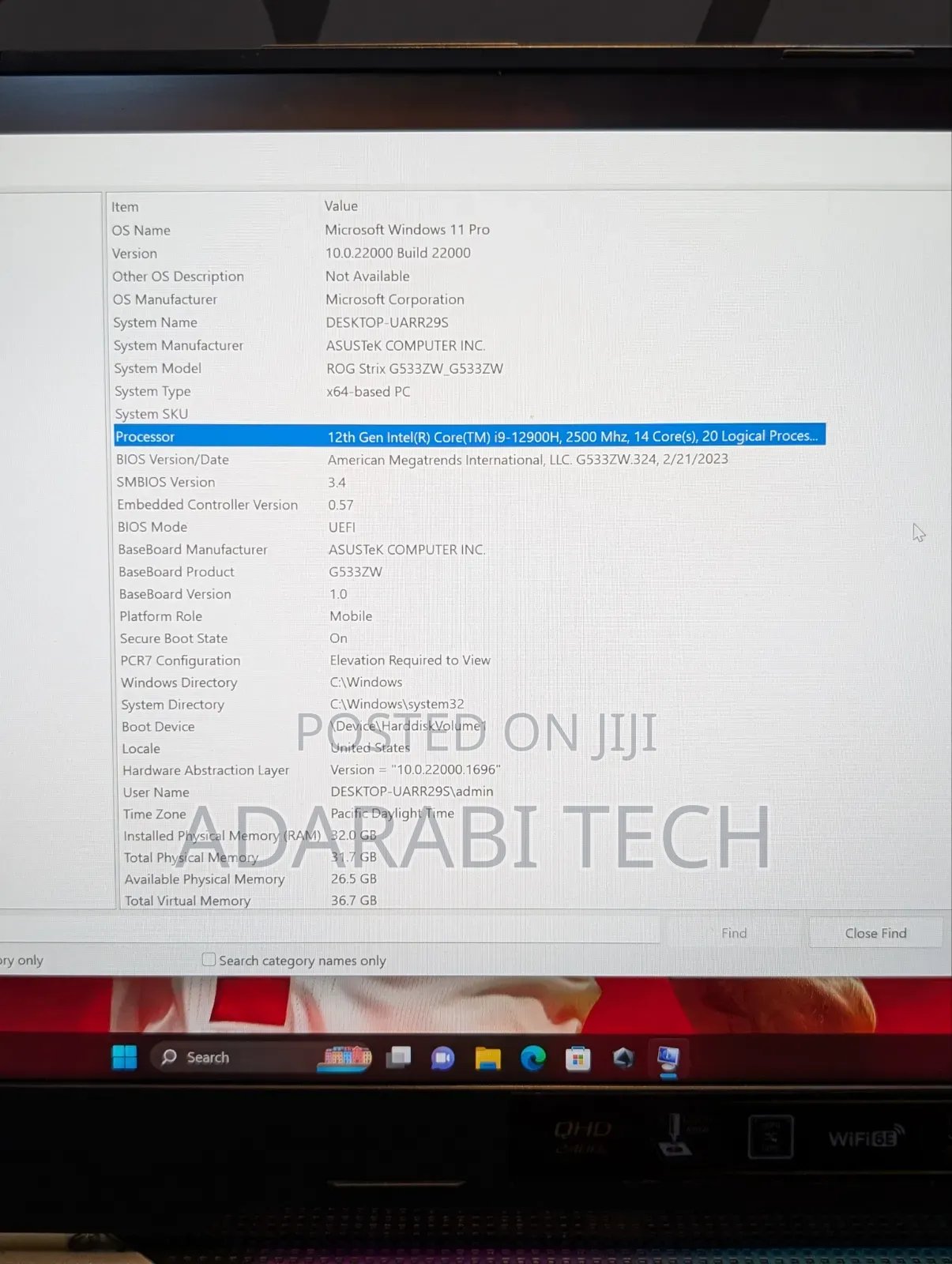Viewport: 952px width, 1264px height.
Task: Click the Find button
Action: tap(734, 933)
